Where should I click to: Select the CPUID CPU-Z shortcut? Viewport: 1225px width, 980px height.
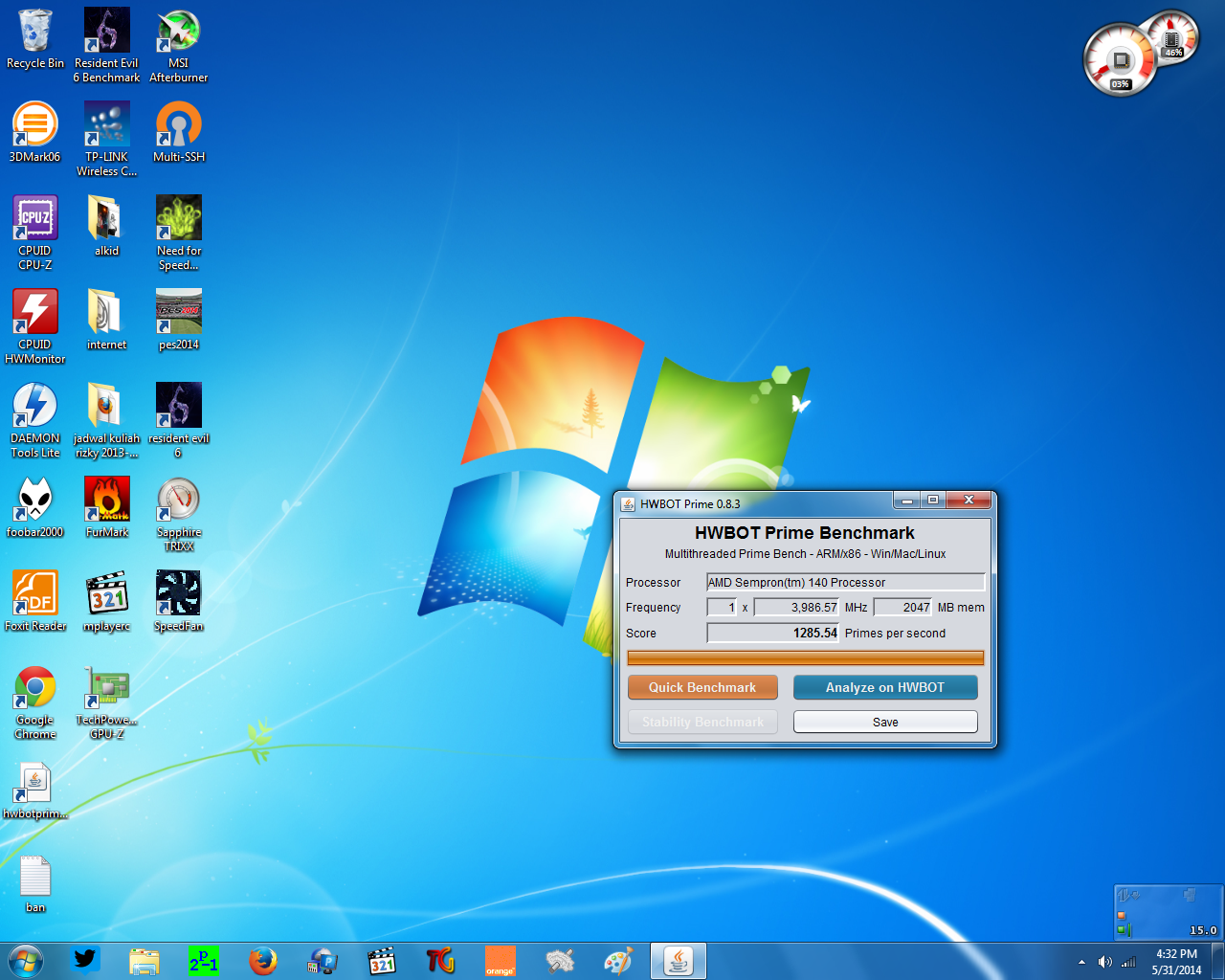tap(35, 233)
